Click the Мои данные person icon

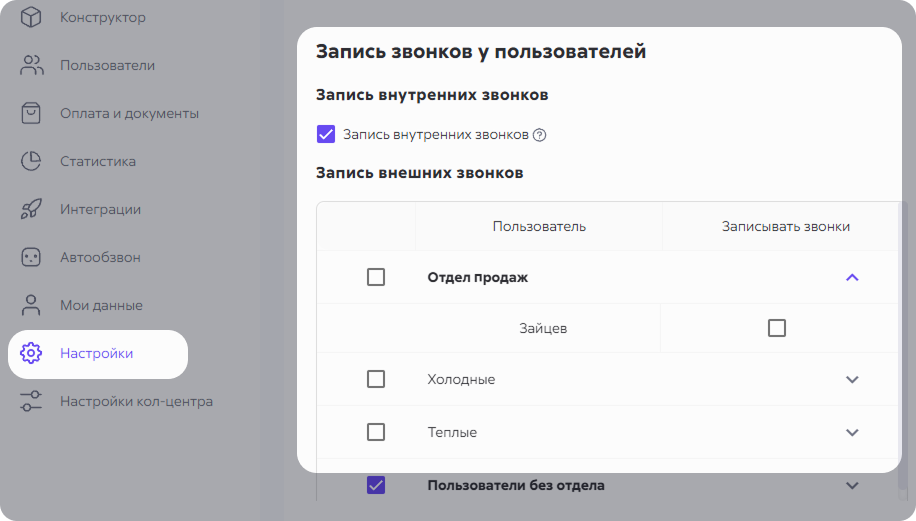31,305
